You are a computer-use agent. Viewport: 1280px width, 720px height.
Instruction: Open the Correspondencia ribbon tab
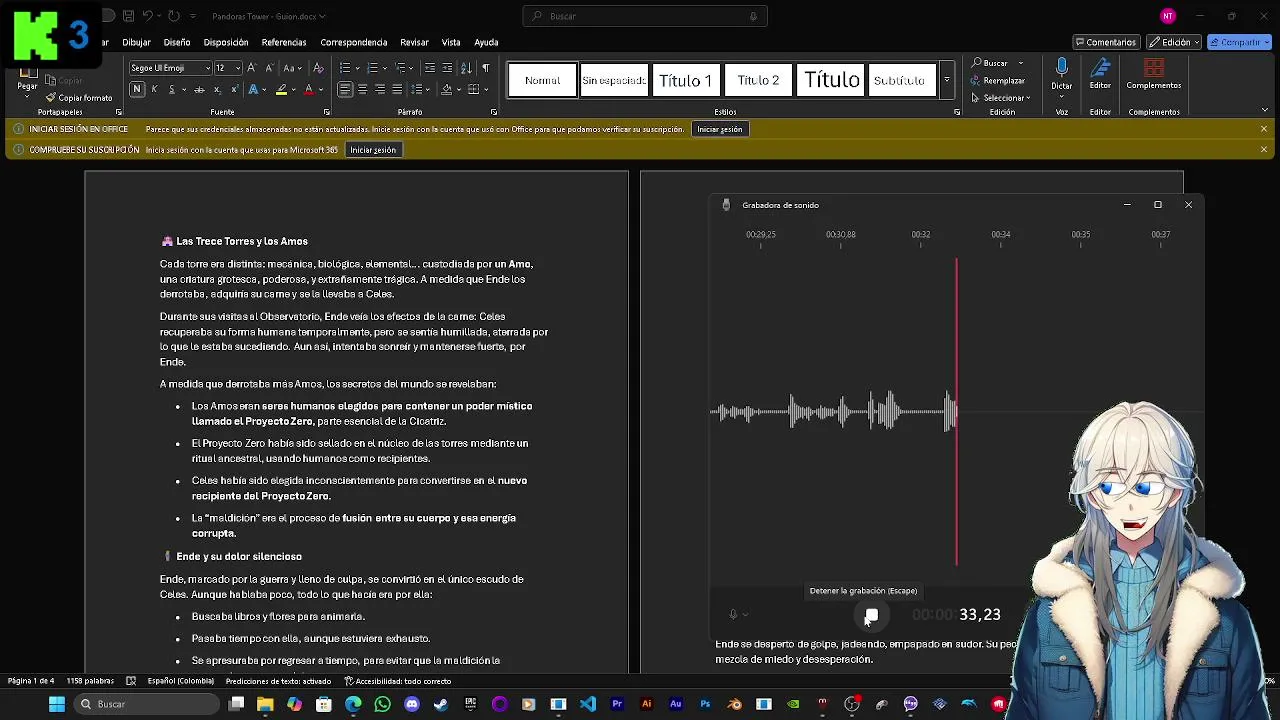tap(354, 42)
